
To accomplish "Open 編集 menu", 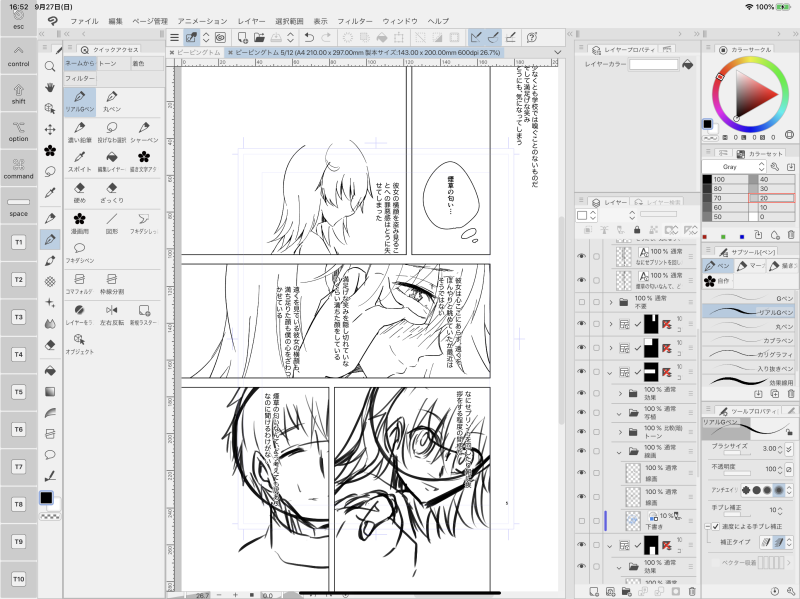I will (x=115, y=21).
